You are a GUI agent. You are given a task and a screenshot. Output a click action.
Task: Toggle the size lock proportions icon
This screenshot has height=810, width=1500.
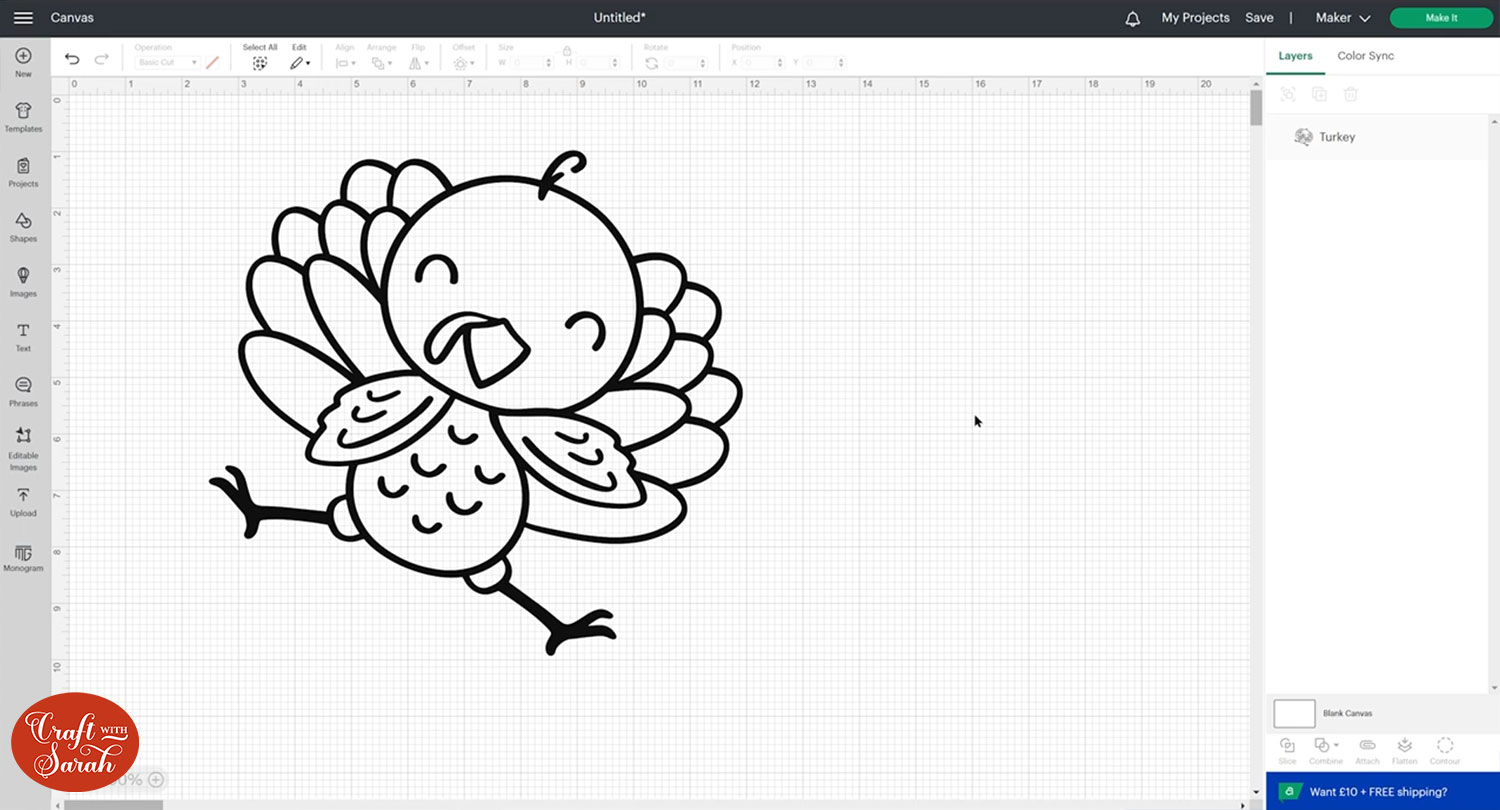tap(566, 50)
